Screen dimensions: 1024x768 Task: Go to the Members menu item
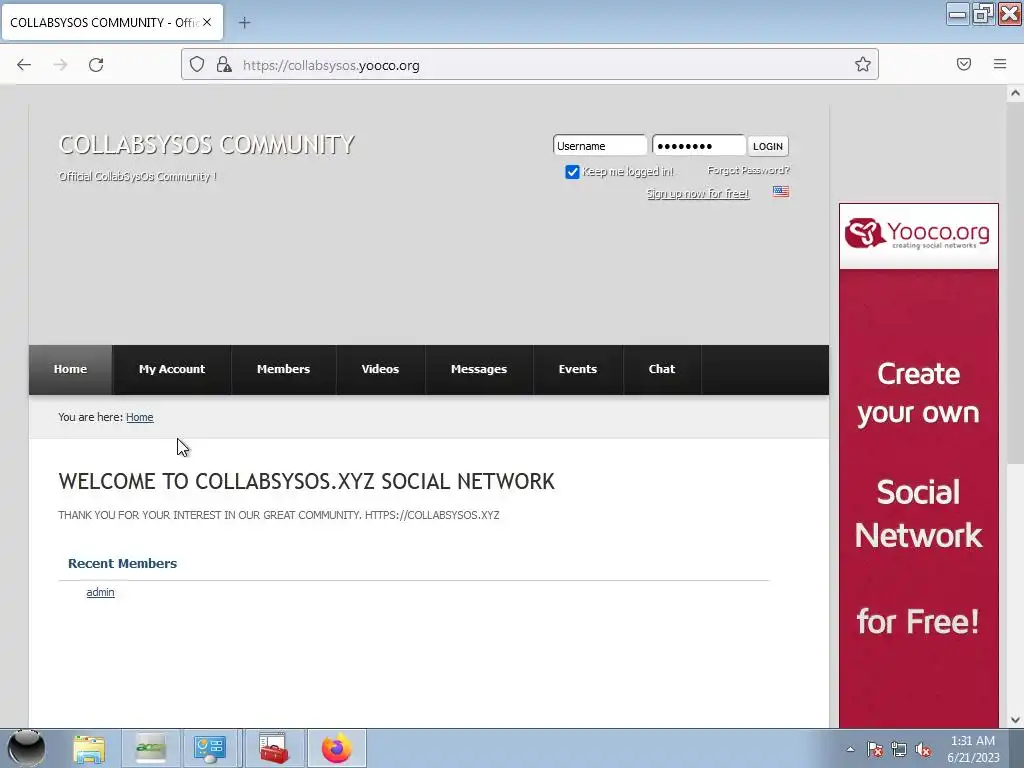tap(283, 370)
